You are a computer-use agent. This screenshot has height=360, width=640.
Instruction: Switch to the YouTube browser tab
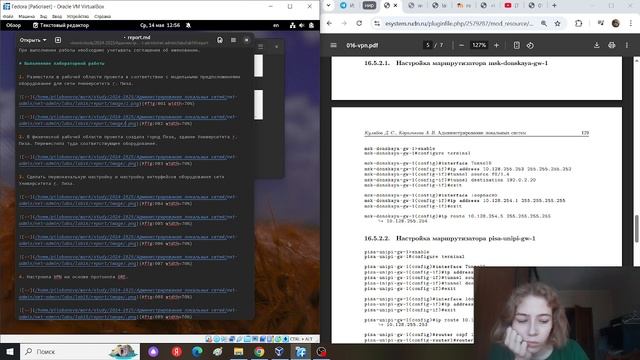[x=512, y=5]
